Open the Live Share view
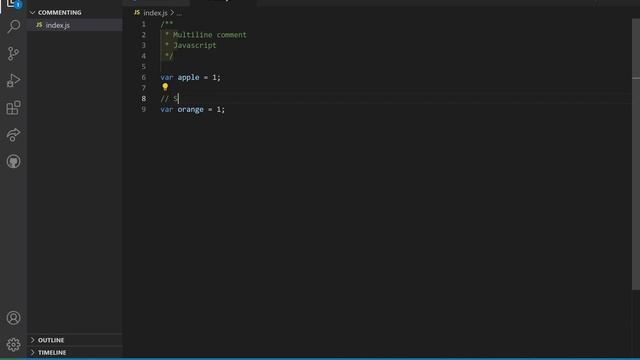Image resolution: width=640 pixels, height=360 pixels. click(13, 135)
